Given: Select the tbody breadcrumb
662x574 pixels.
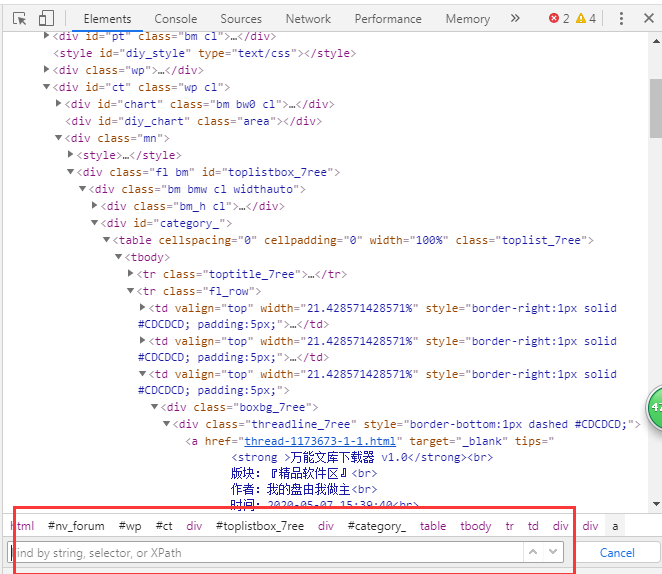Looking at the screenshot, I should (476, 526).
